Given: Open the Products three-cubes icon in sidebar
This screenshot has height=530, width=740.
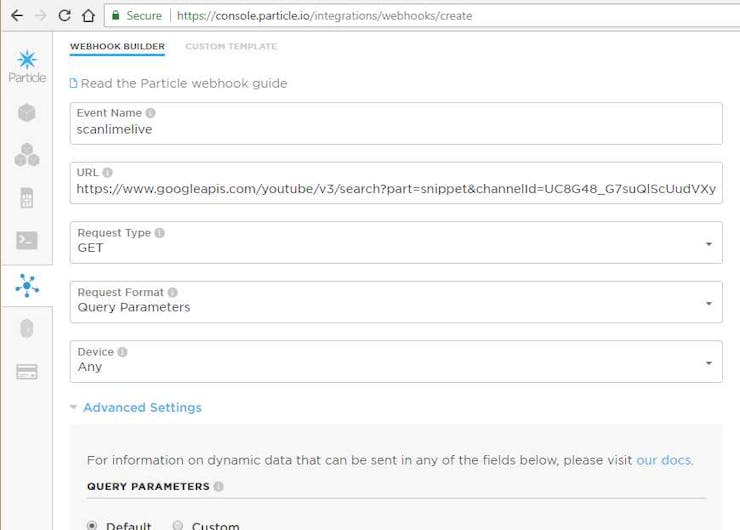Looking at the screenshot, I should [27, 155].
